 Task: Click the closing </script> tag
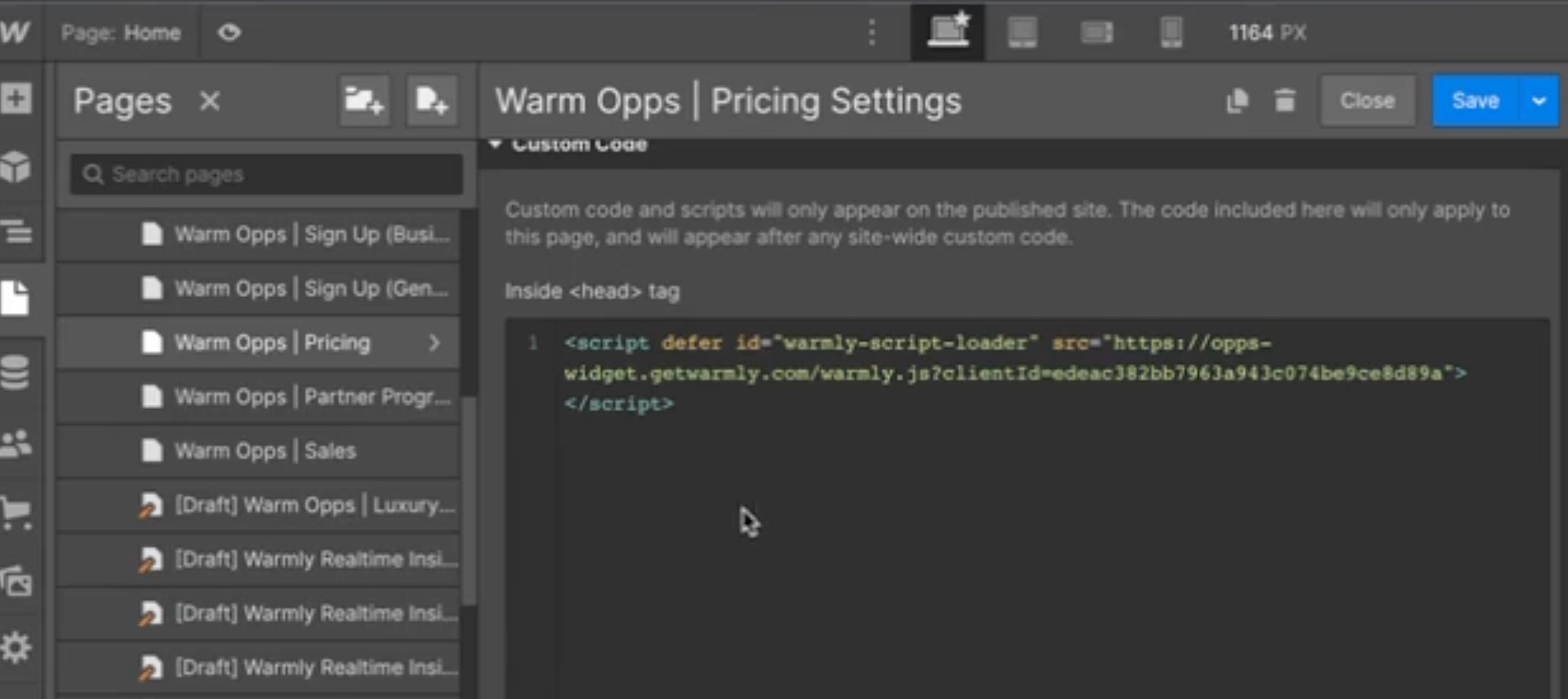tap(619, 405)
